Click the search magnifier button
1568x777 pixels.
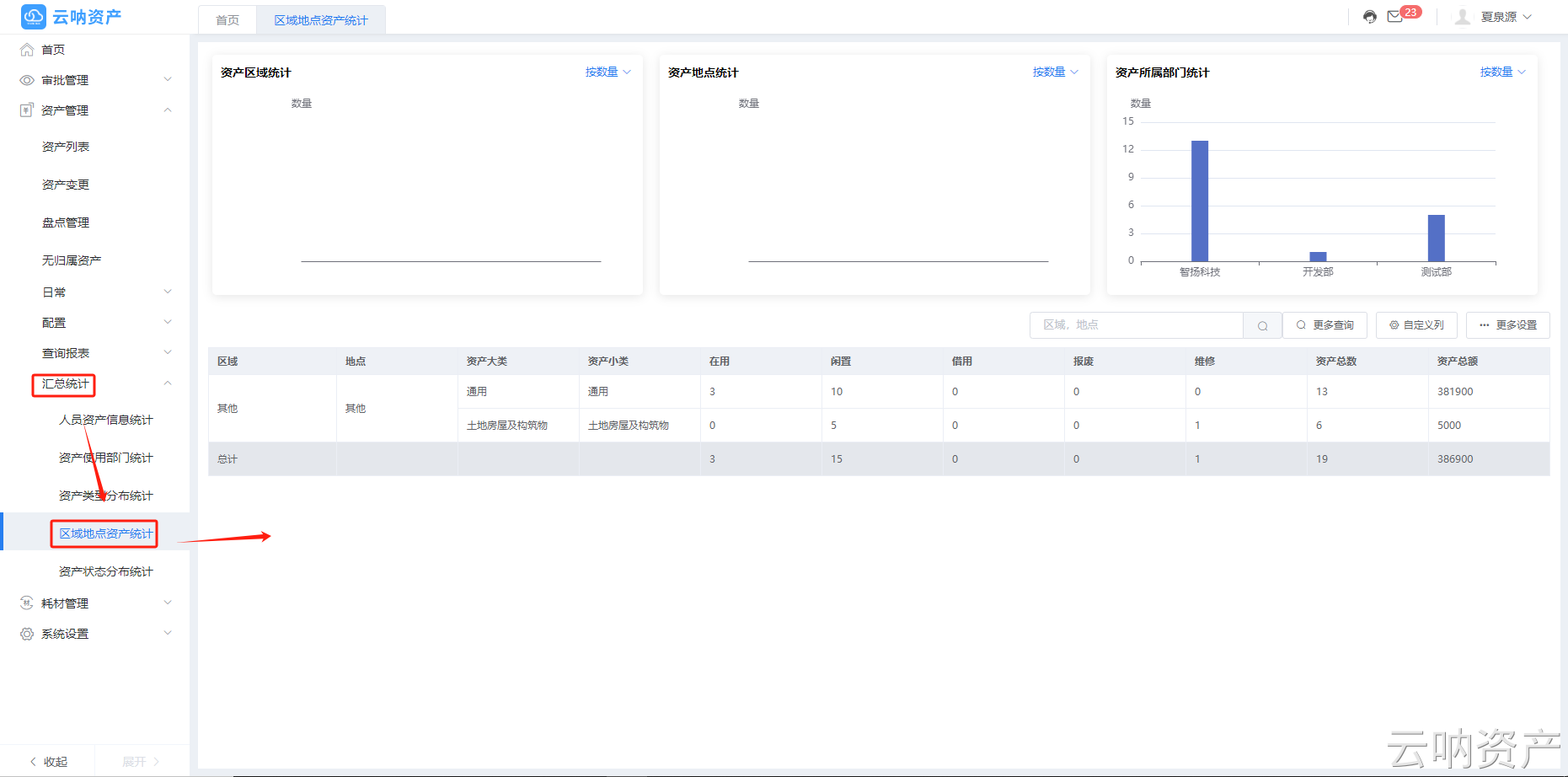(1262, 325)
